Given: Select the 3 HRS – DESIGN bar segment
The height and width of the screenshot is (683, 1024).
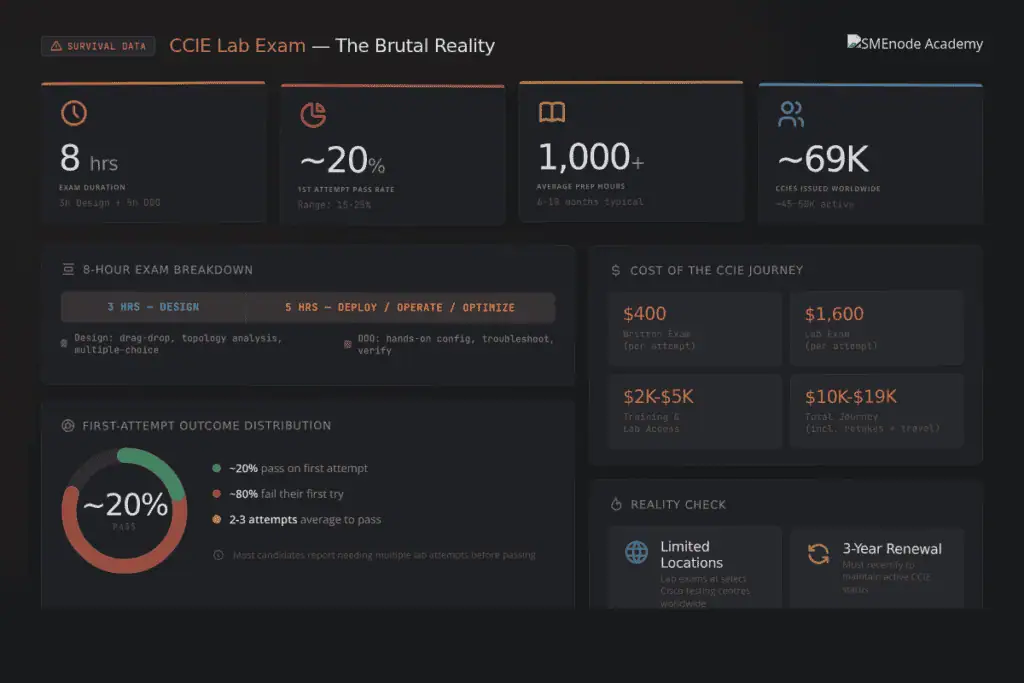Looking at the screenshot, I should tap(153, 307).
